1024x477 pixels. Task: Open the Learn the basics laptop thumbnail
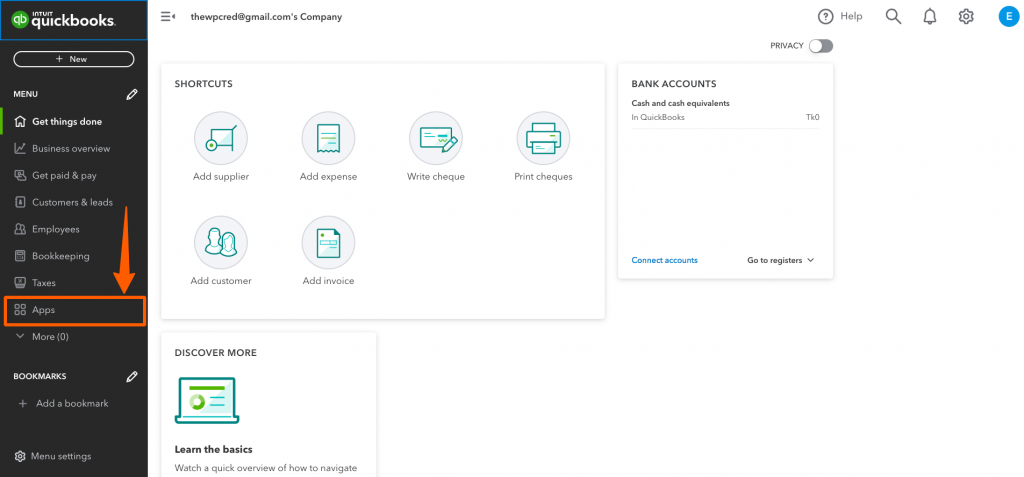pos(207,401)
